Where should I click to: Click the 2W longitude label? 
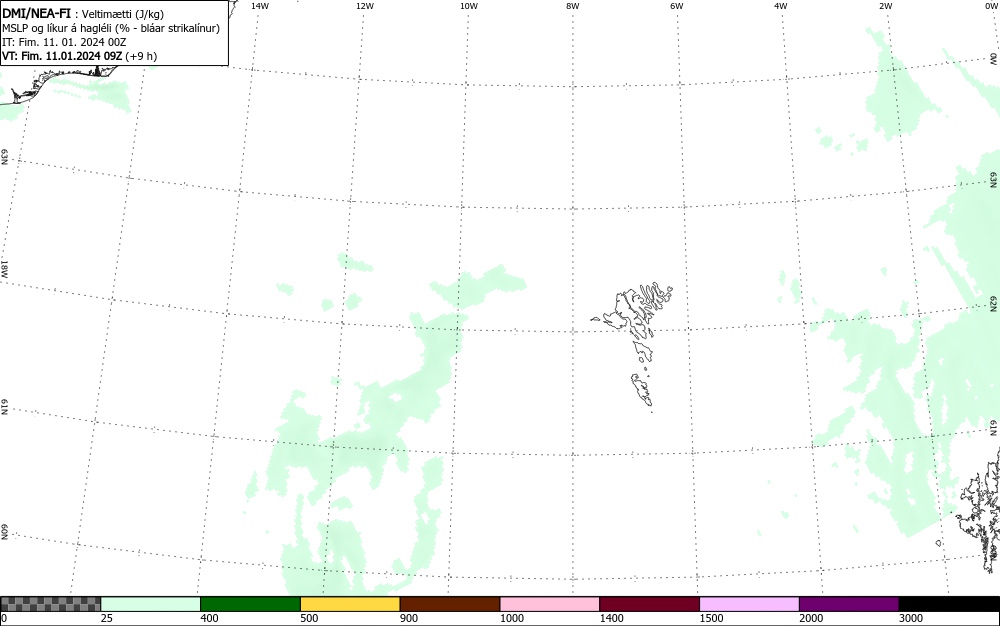pyautogui.click(x=885, y=6)
